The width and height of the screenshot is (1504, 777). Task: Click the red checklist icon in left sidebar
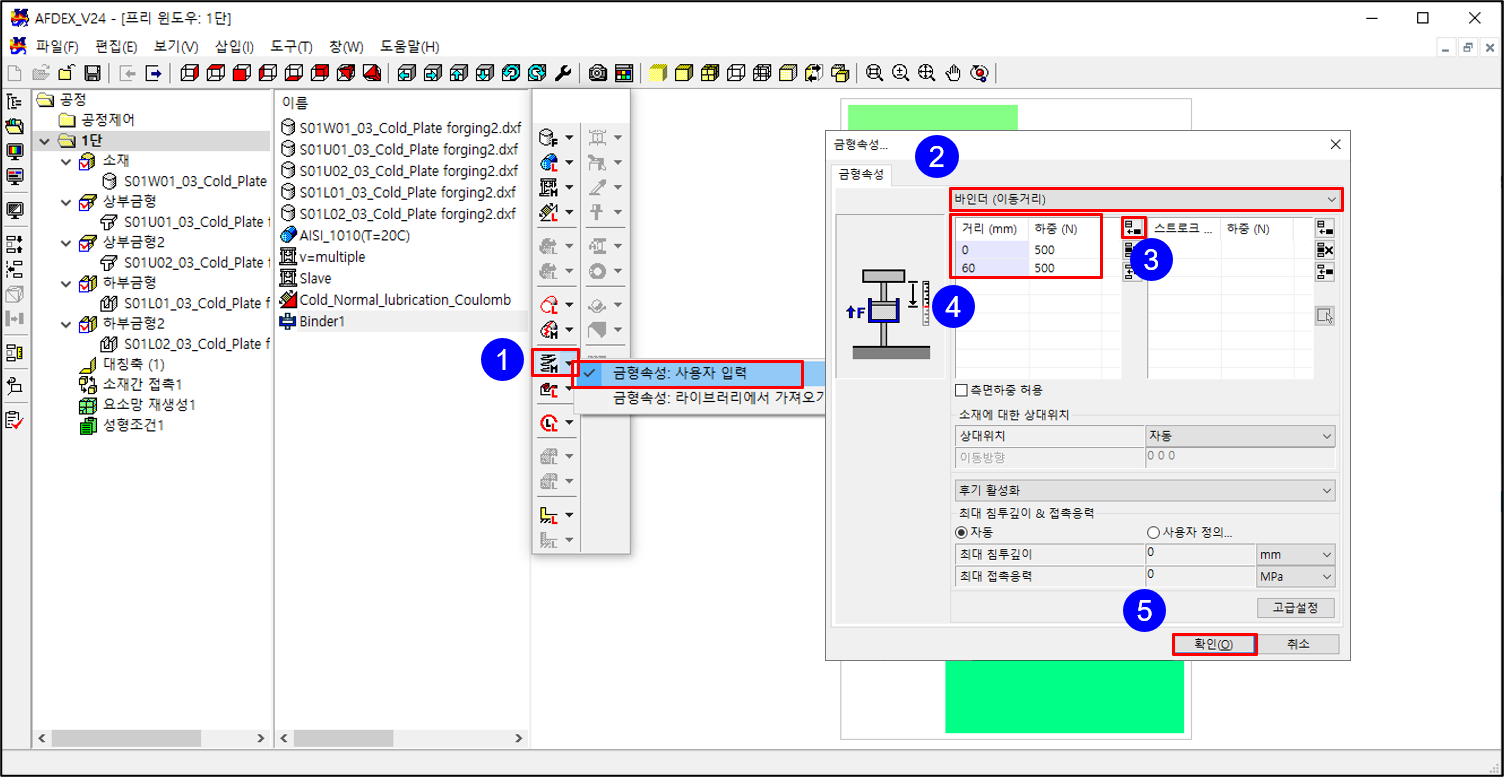coord(15,420)
